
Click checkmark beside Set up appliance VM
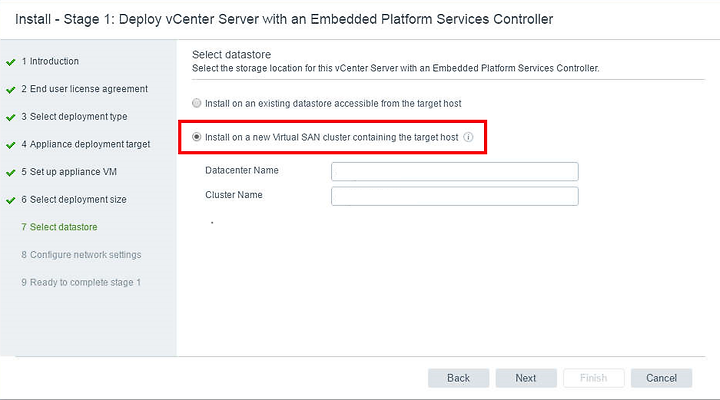pyautogui.click(x=11, y=173)
